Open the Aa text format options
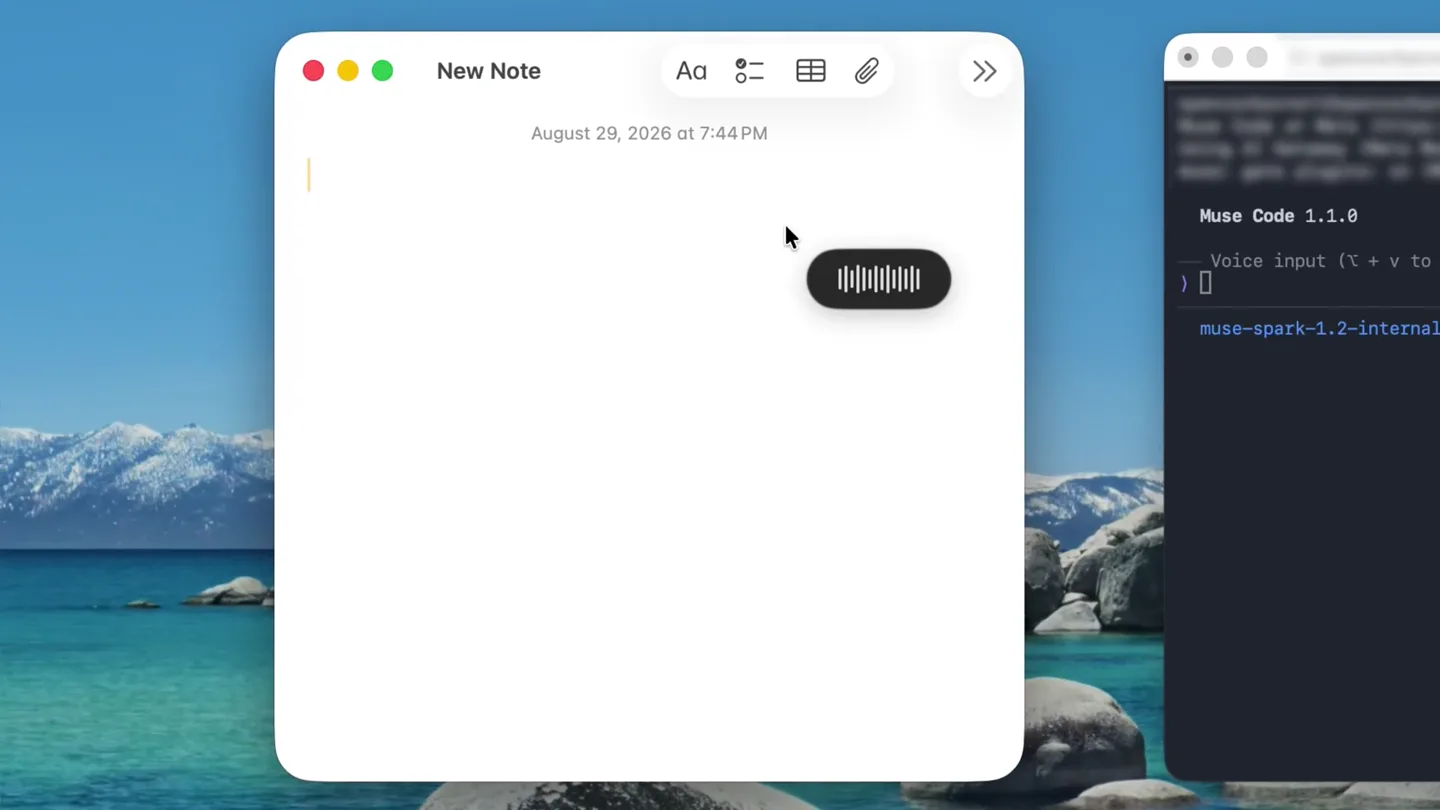The height and width of the screenshot is (810, 1440). click(691, 71)
